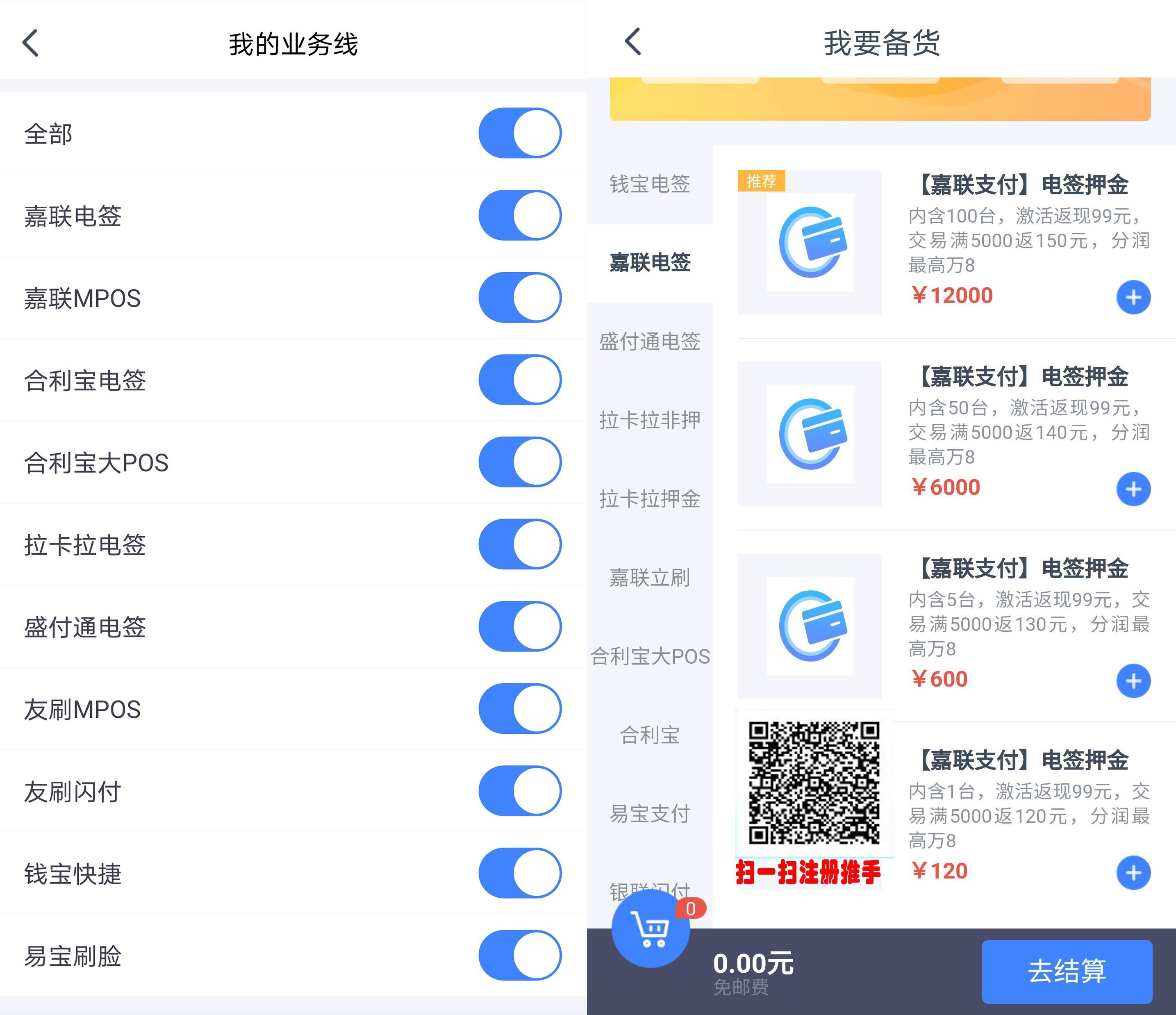
Task: Select the 嘉联电签 category tab
Action: pyautogui.click(x=650, y=263)
